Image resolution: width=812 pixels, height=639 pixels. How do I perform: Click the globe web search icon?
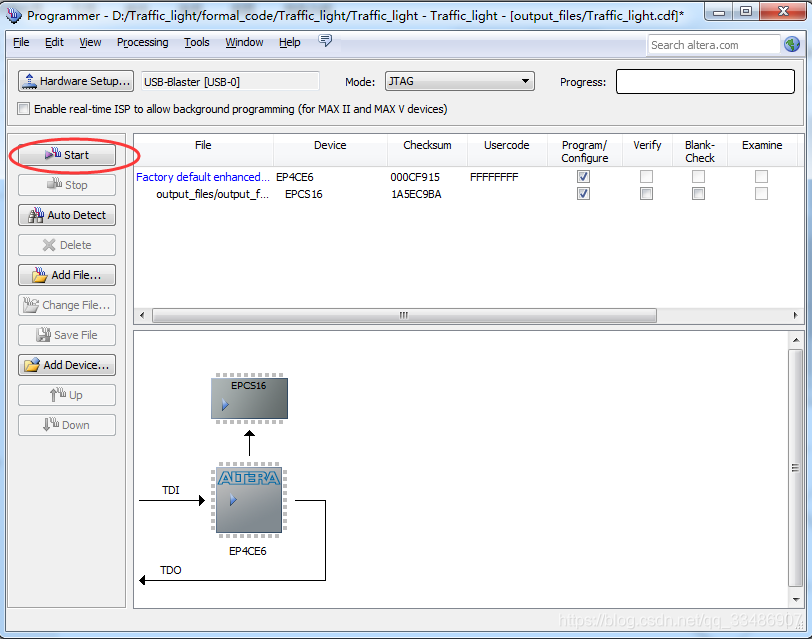[x=792, y=45]
